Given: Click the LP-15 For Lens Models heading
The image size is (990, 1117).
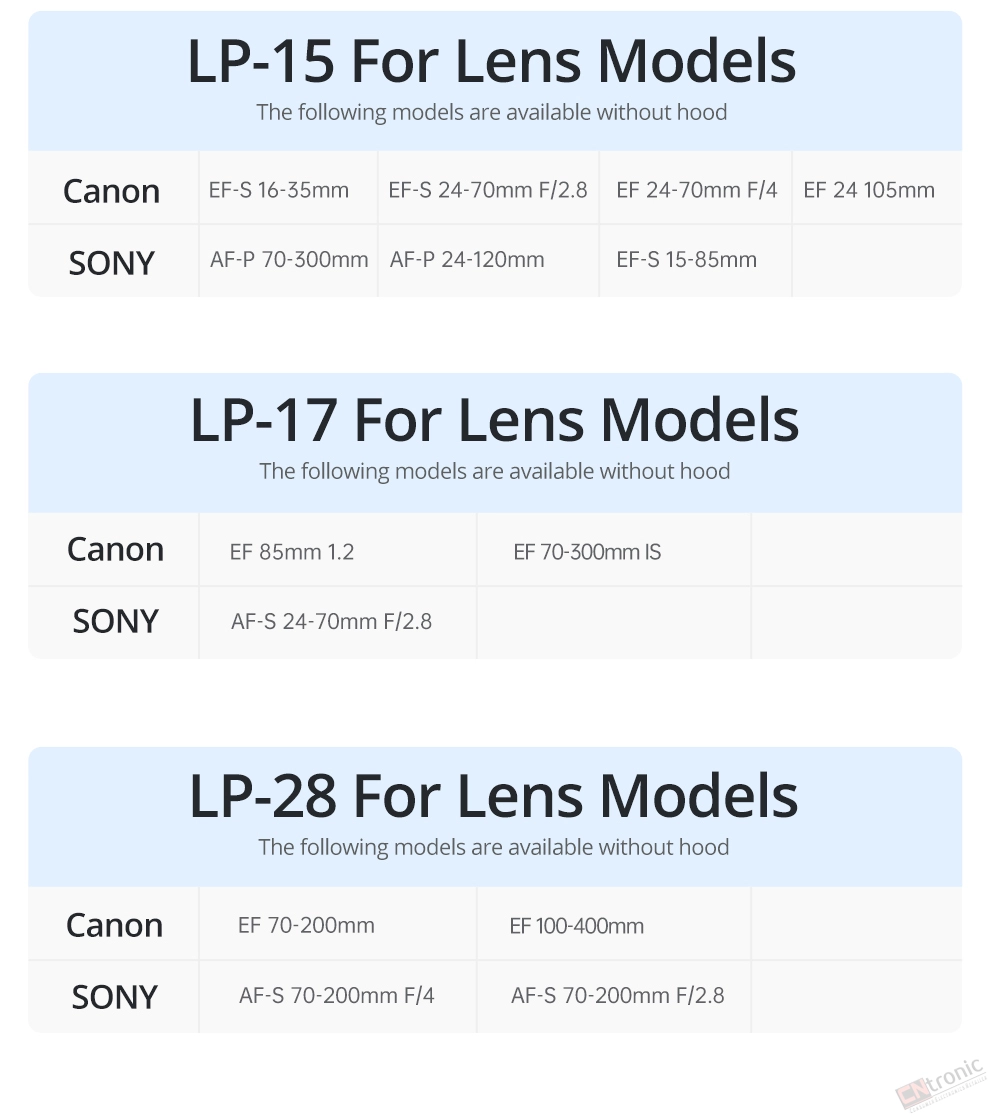Looking at the screenshot, I should tap(491, 62).
